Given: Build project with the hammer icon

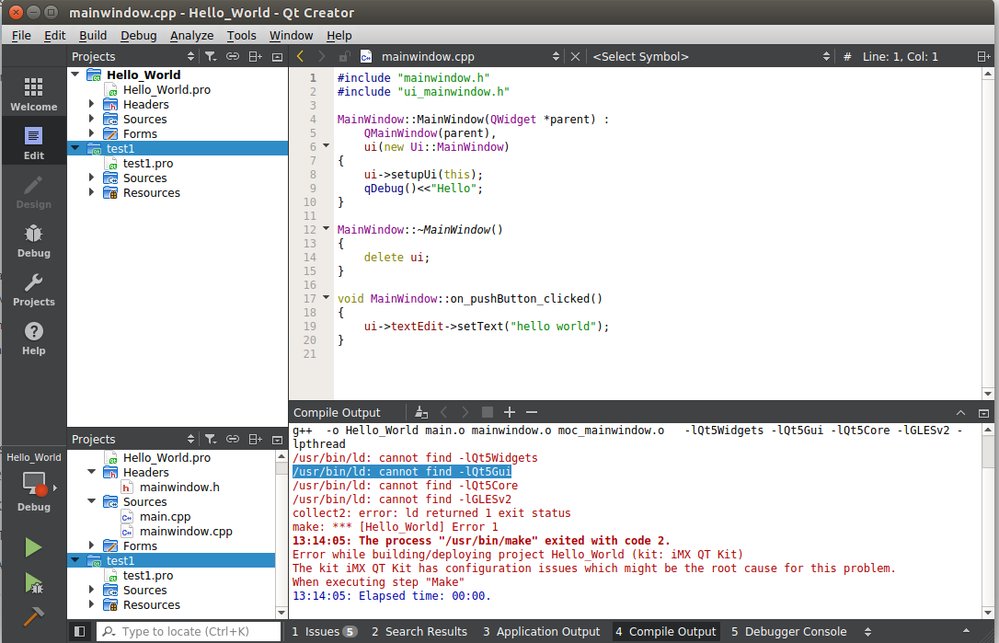Looking at the screenshot, I should pyautogui.click(x=33, y=617).
